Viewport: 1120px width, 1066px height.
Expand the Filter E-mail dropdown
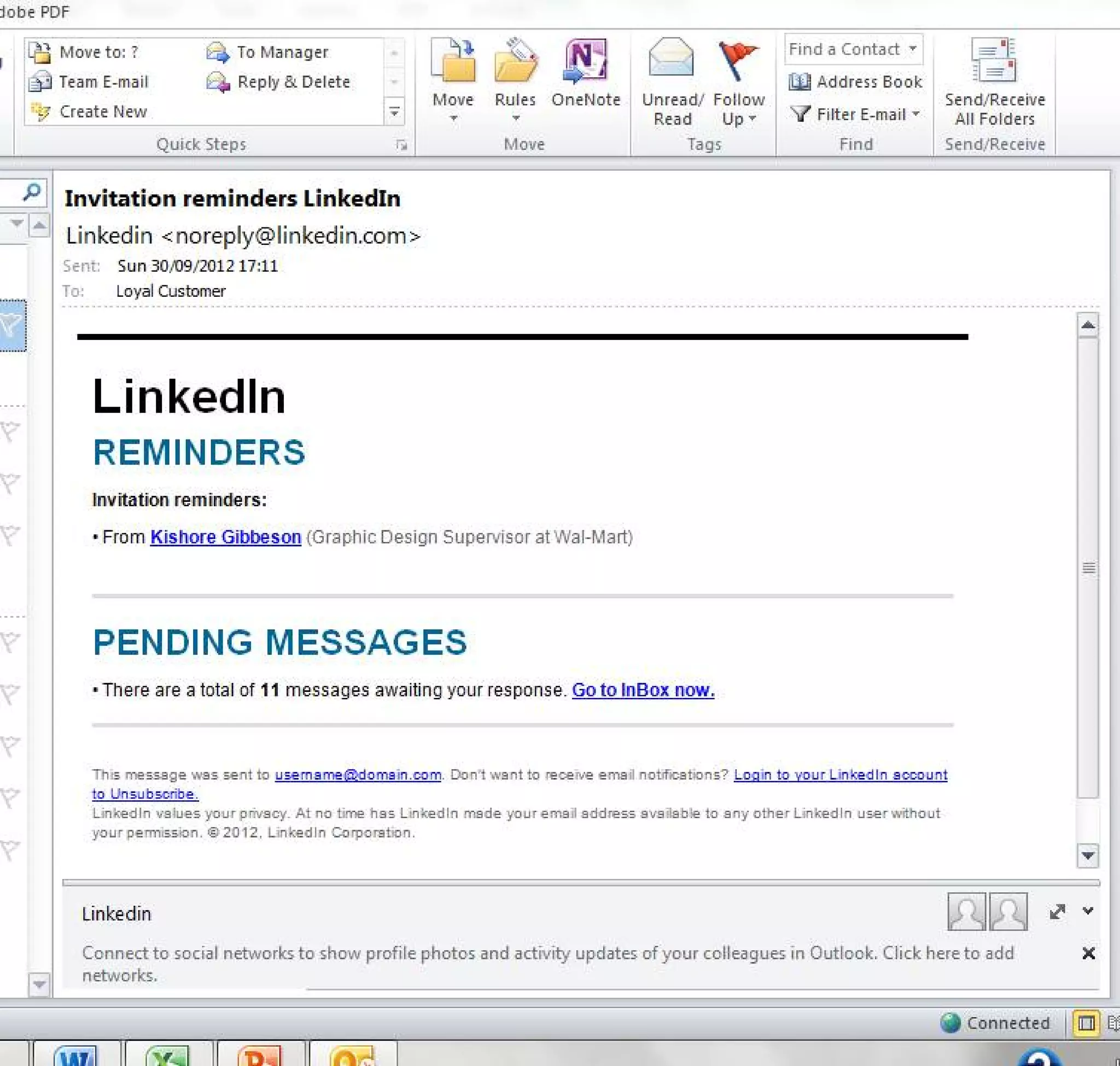point(915,114)
